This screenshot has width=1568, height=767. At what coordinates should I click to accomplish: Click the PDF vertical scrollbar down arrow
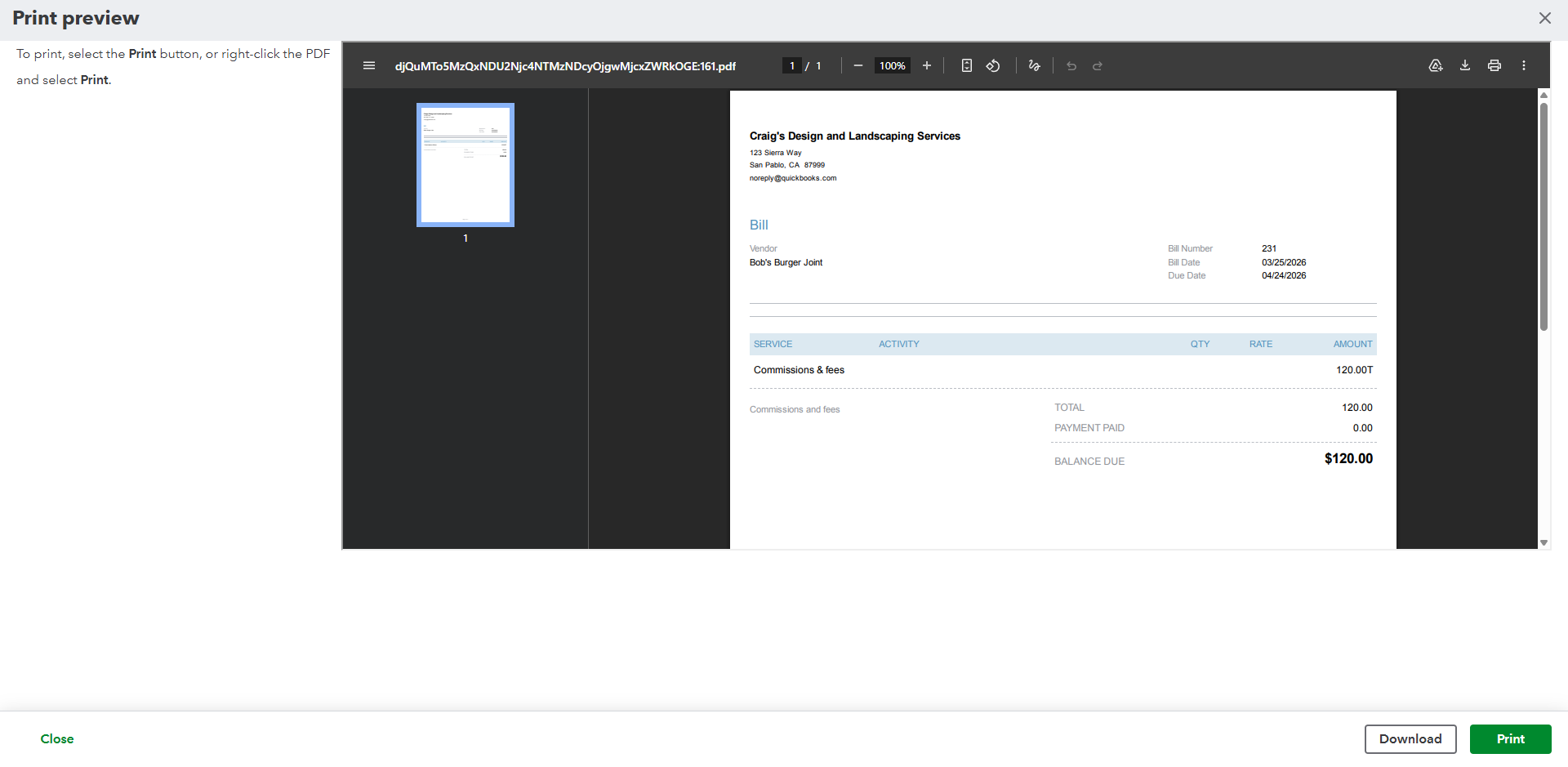coord(1543,542)
